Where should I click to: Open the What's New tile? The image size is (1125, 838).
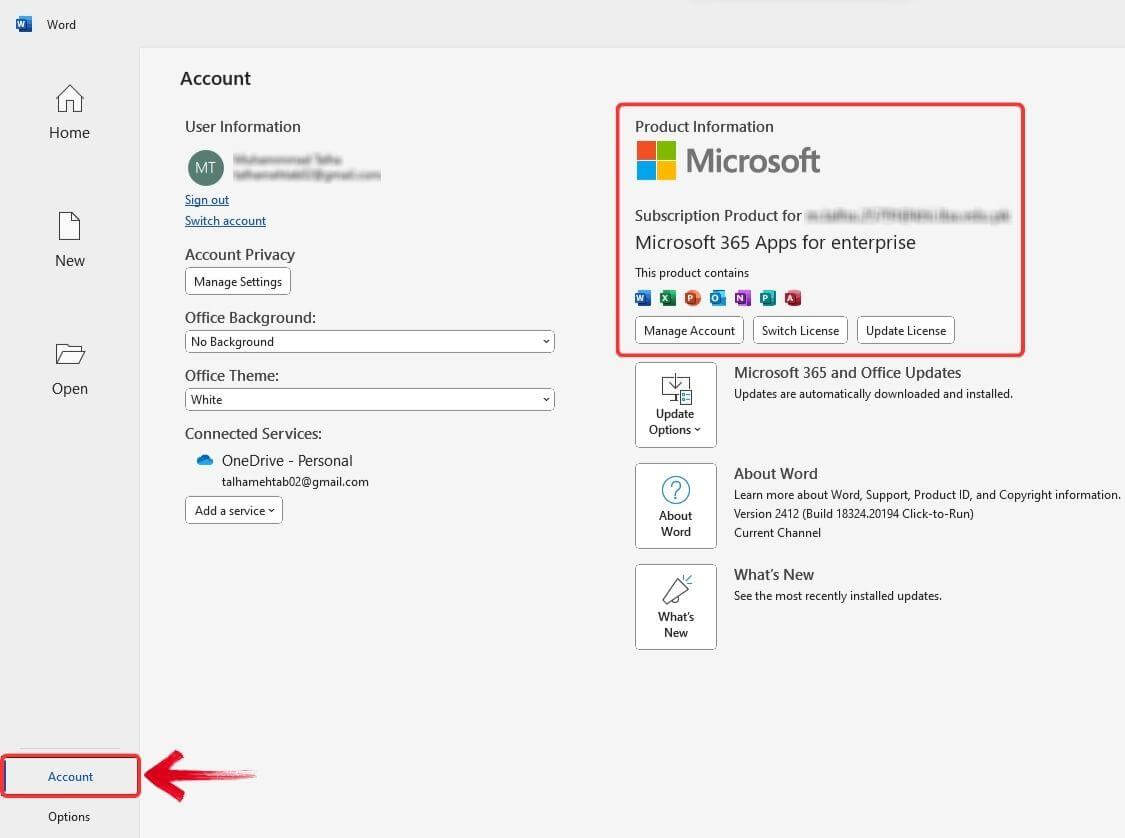[x=676, y=607]
